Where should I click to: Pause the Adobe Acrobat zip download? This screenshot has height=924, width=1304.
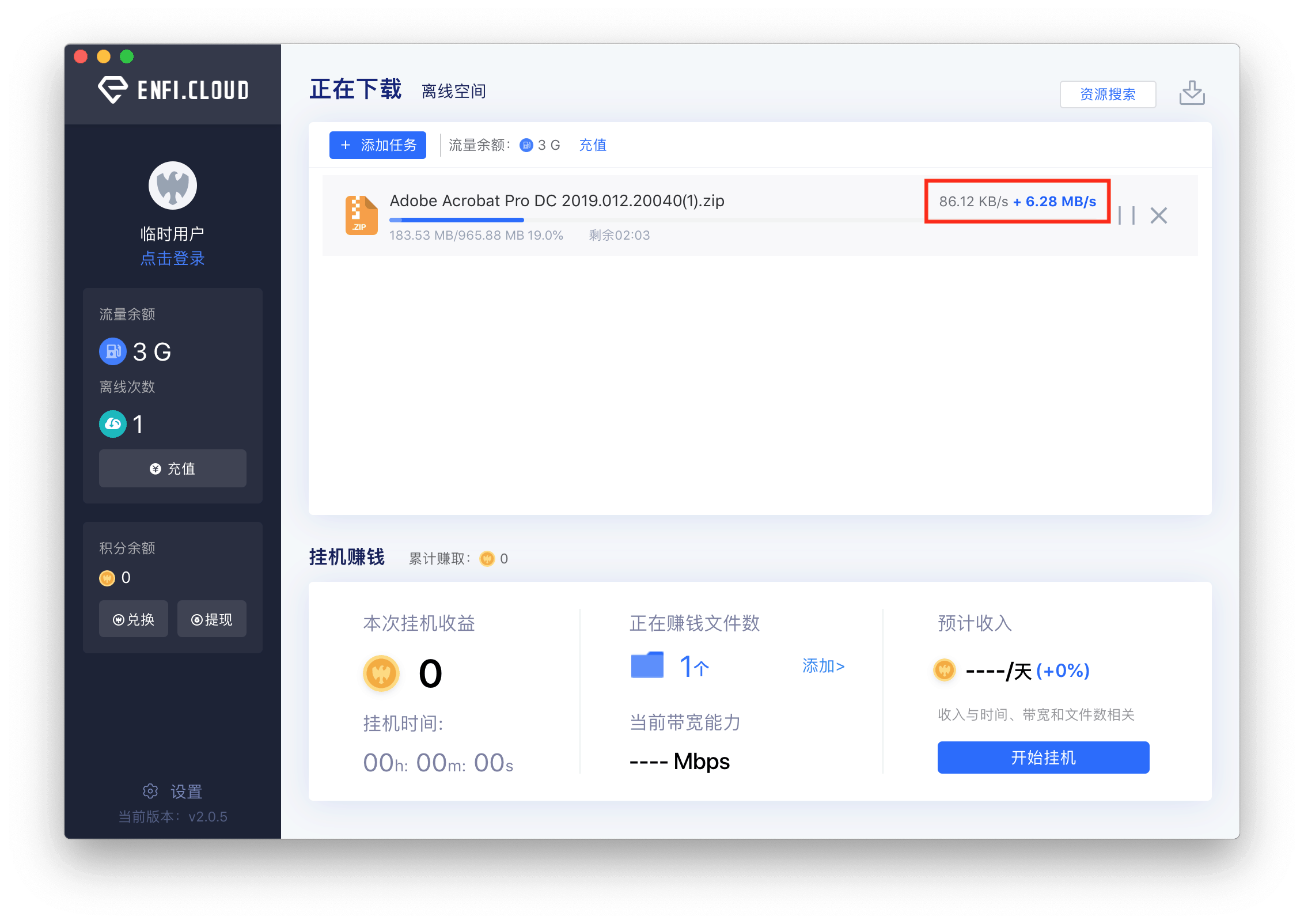pyautogui.click(x=1126, y=215)
